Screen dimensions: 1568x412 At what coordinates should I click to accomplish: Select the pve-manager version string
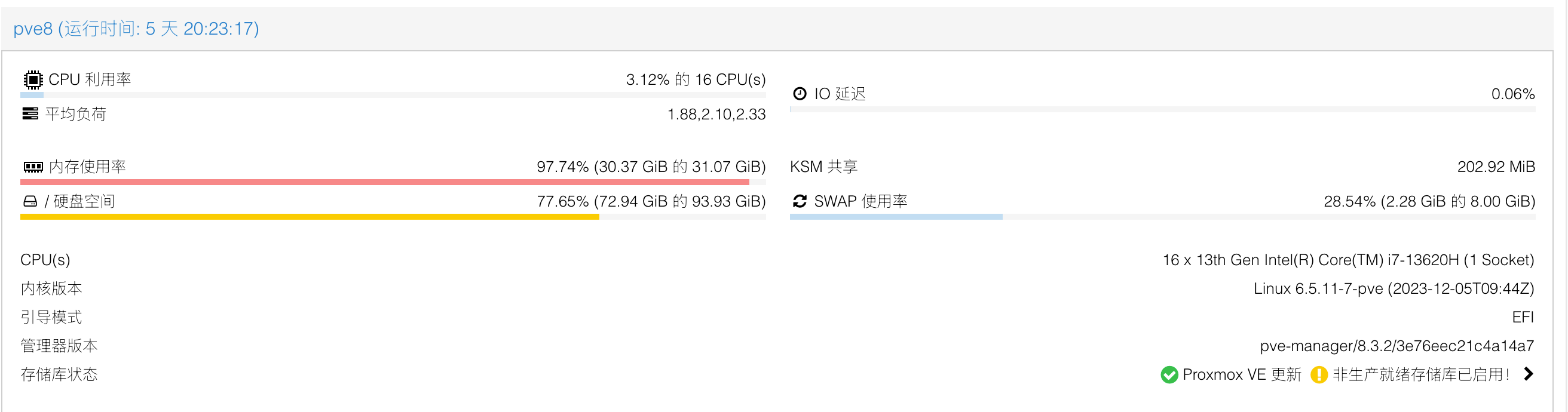[1396, 346]
